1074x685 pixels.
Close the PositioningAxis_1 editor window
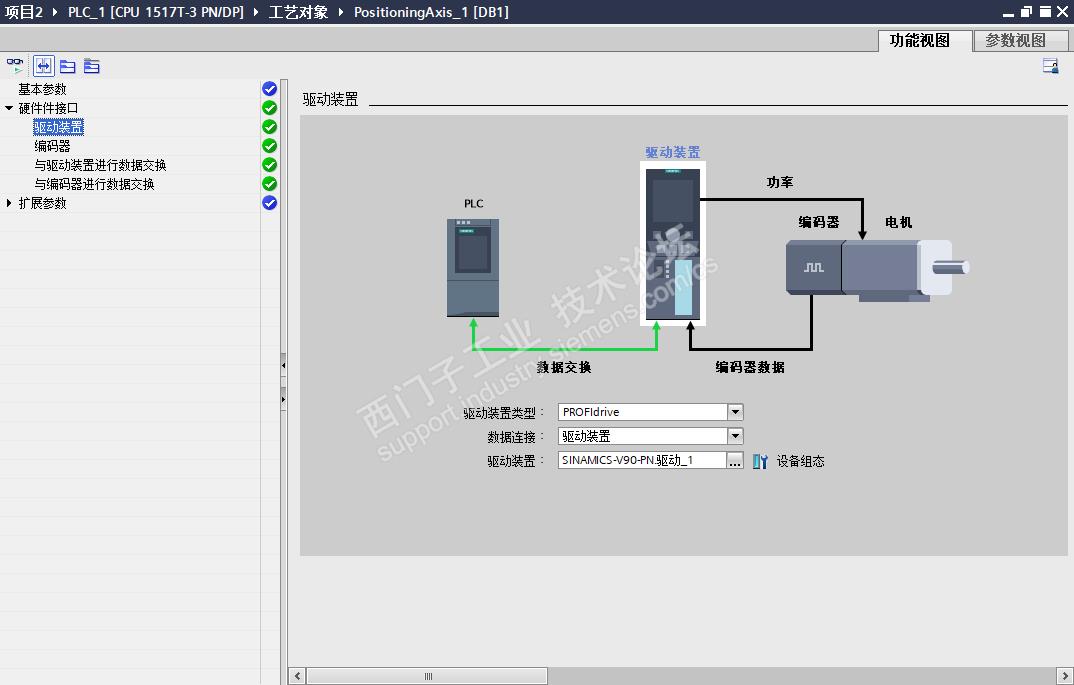tap(1063, 12)
